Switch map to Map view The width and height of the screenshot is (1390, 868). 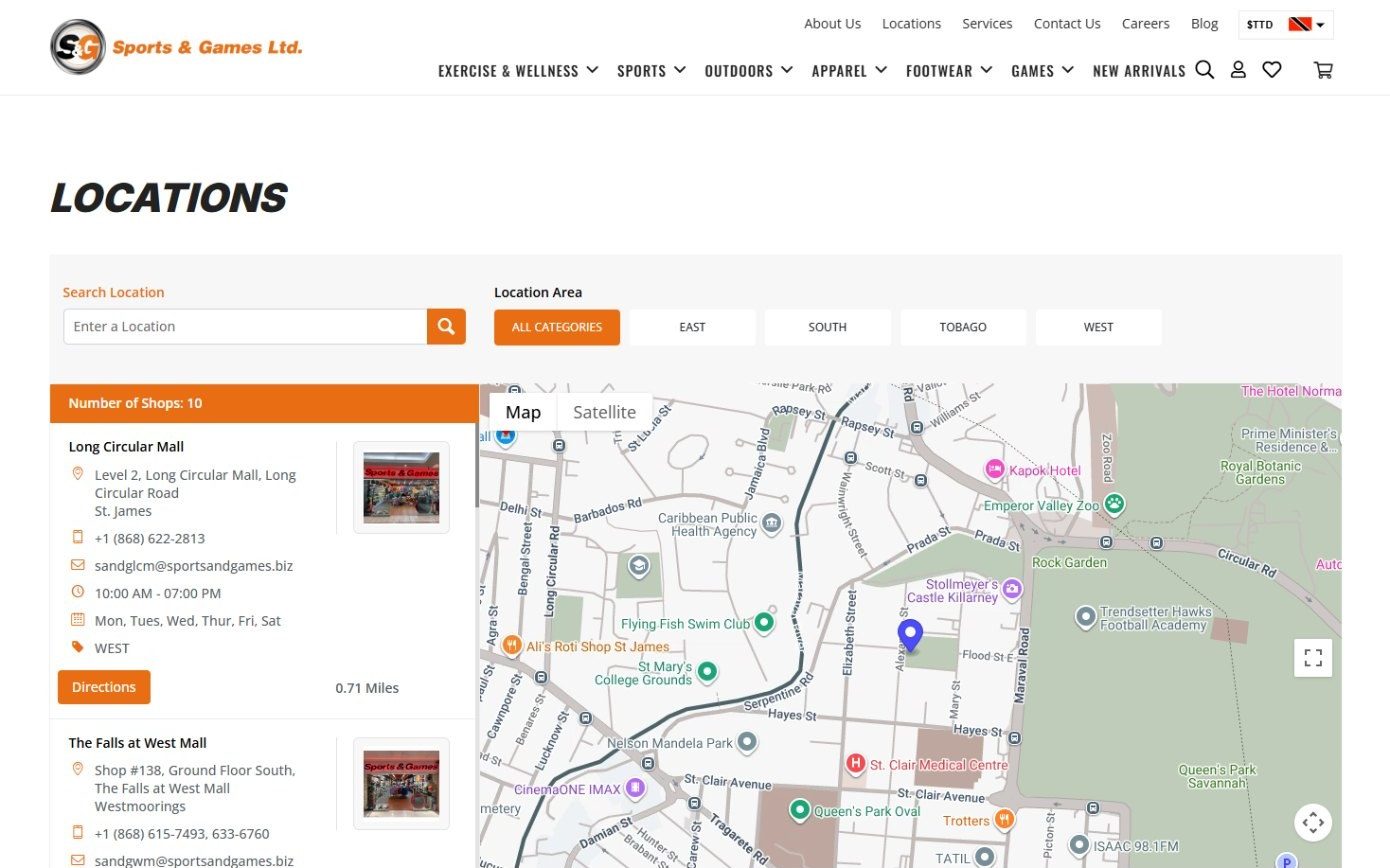point(523,412)
